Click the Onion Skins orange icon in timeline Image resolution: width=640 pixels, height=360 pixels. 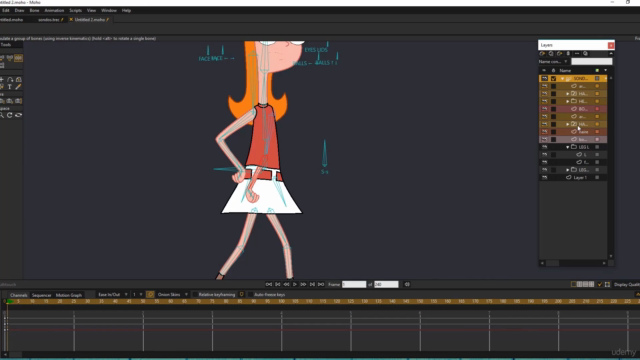point(150,294)
